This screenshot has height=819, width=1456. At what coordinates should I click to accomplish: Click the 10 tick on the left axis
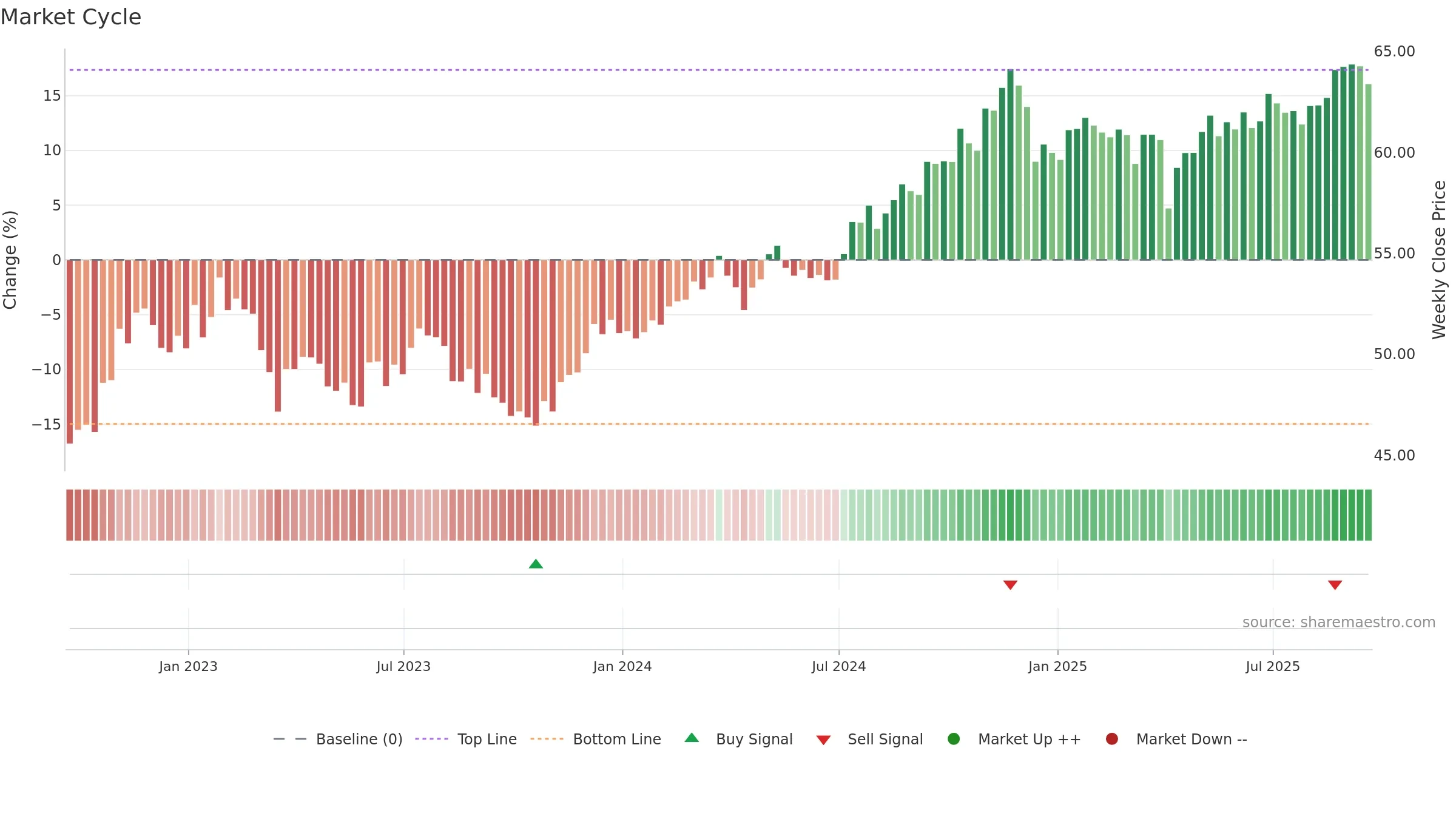coord(52,150)
